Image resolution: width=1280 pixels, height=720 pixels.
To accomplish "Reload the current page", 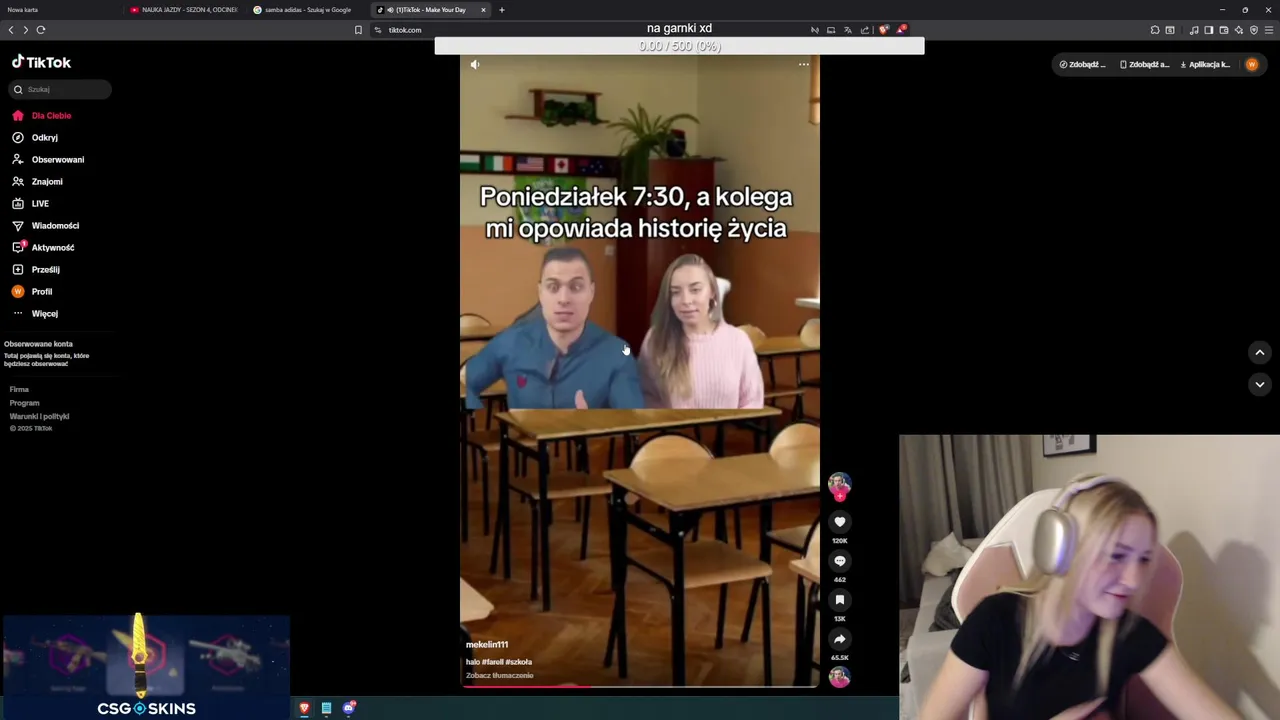I will 41,30.
